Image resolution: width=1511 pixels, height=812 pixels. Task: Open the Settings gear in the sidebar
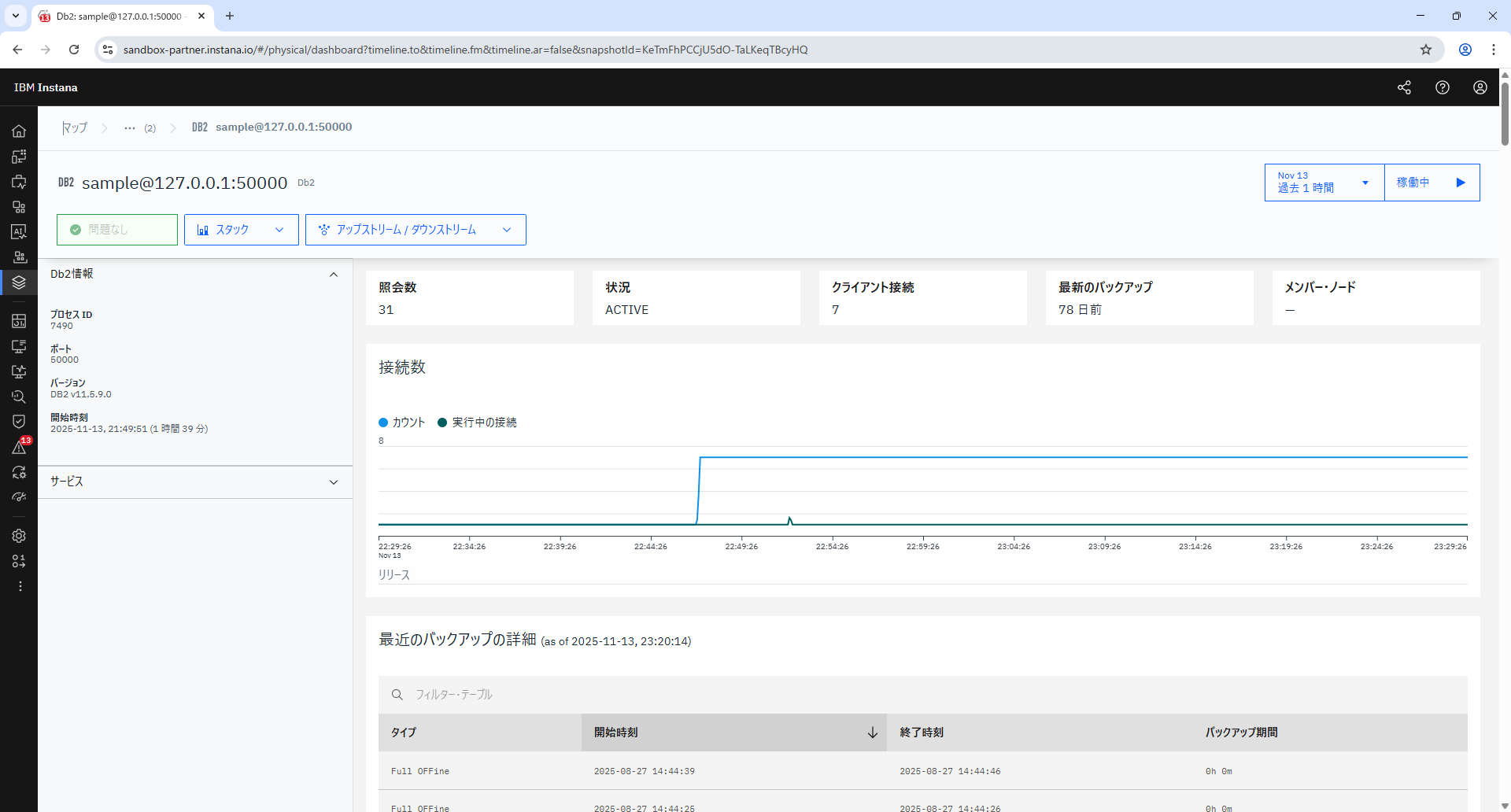tap(19, 536)
